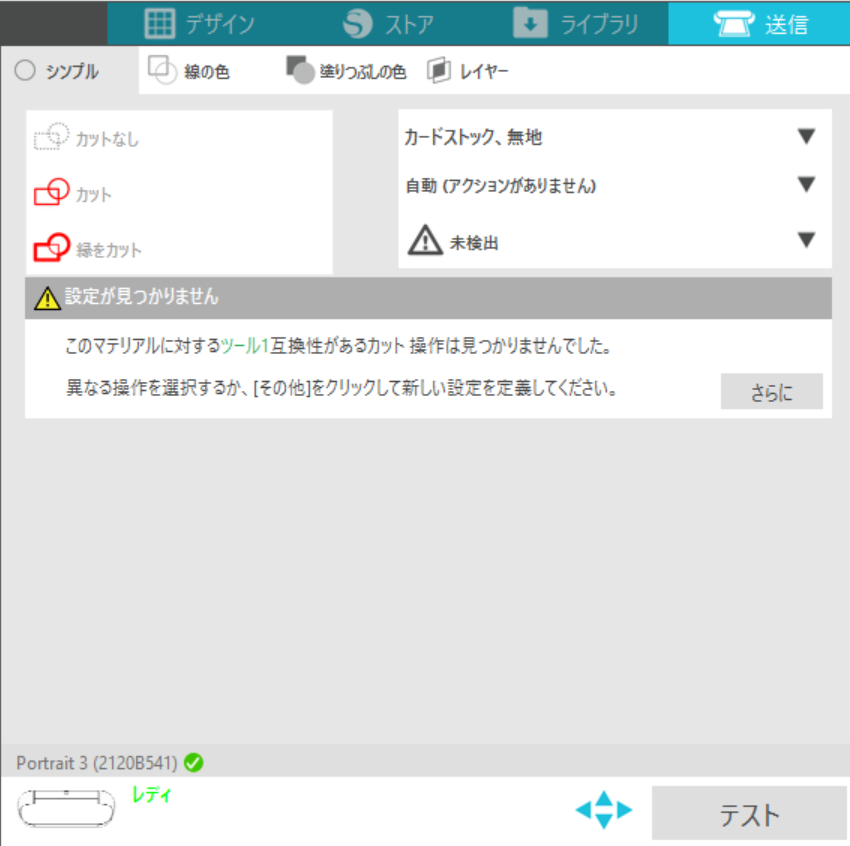850x846 pixels.
Task: Click the 設定が見つかりません header bar
Action: pyautogui.click(x=428, y=298)
